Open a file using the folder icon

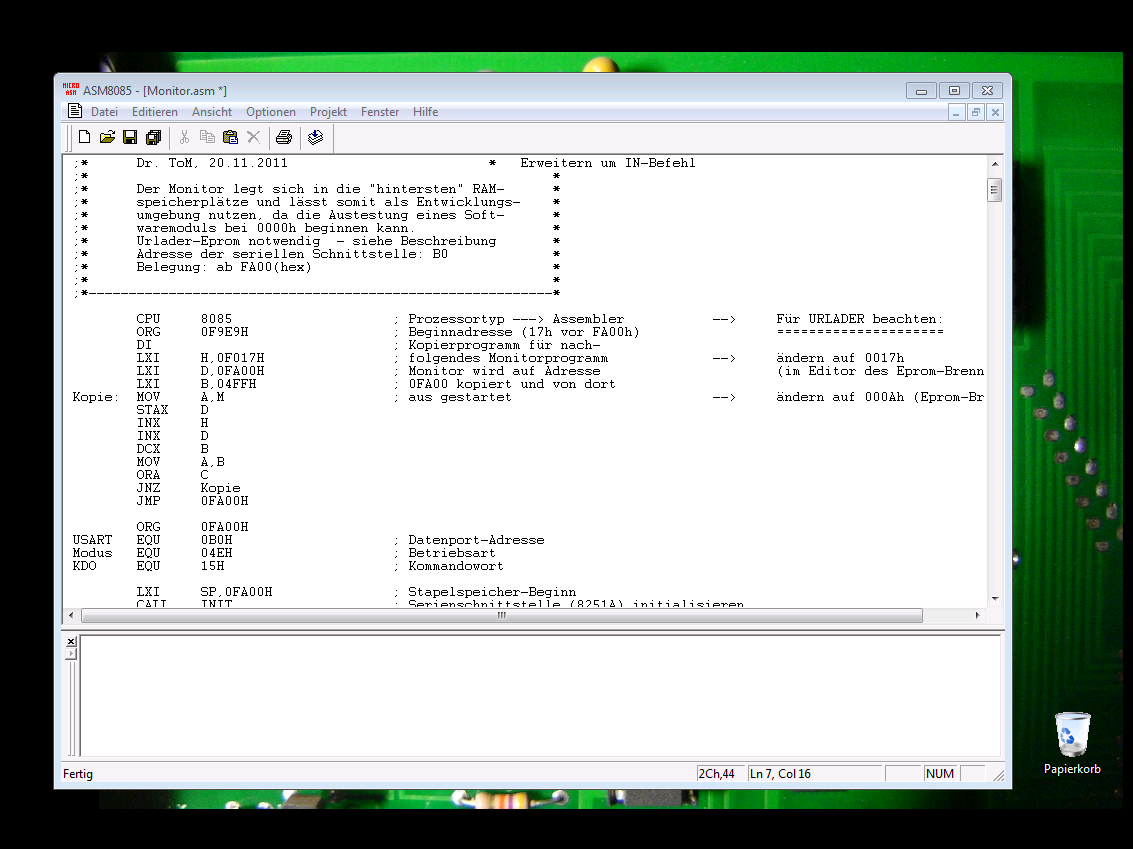point(108,137)
